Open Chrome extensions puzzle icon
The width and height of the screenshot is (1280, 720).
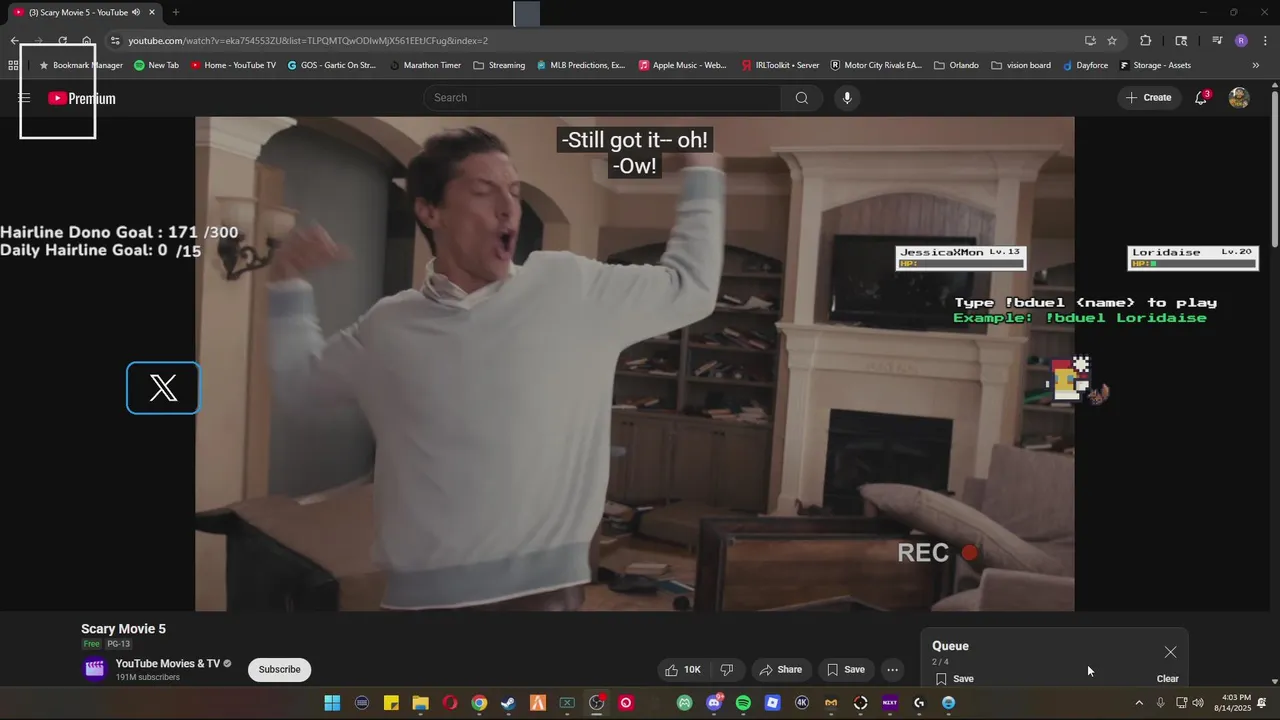[x=1146, y=41]
